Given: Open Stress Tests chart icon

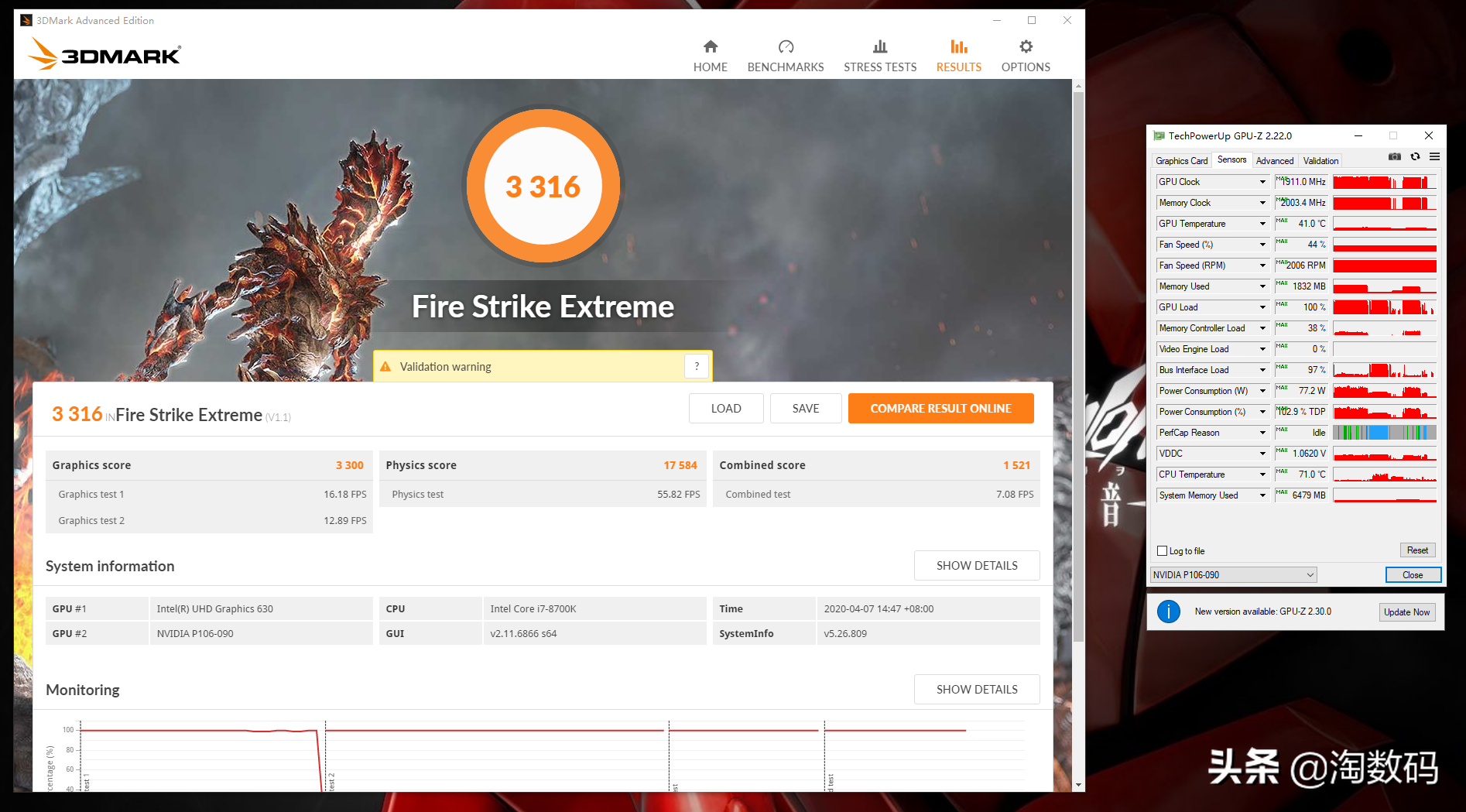Looking at the screenshot, I should coord(880,47).
